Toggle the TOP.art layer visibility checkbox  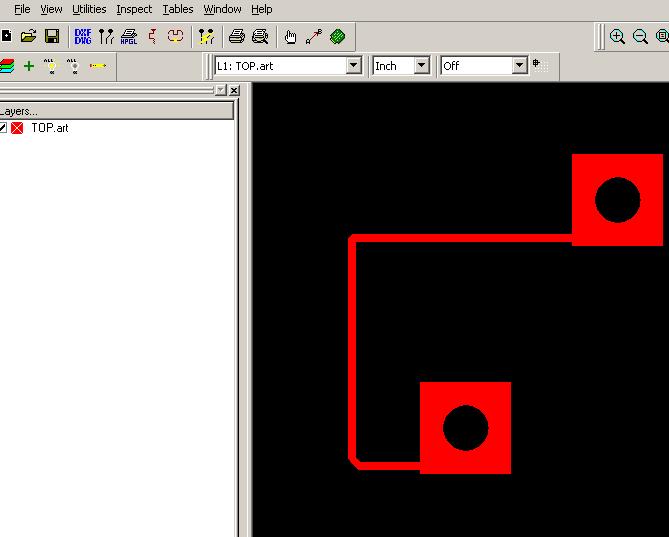[x=3, y=128]
